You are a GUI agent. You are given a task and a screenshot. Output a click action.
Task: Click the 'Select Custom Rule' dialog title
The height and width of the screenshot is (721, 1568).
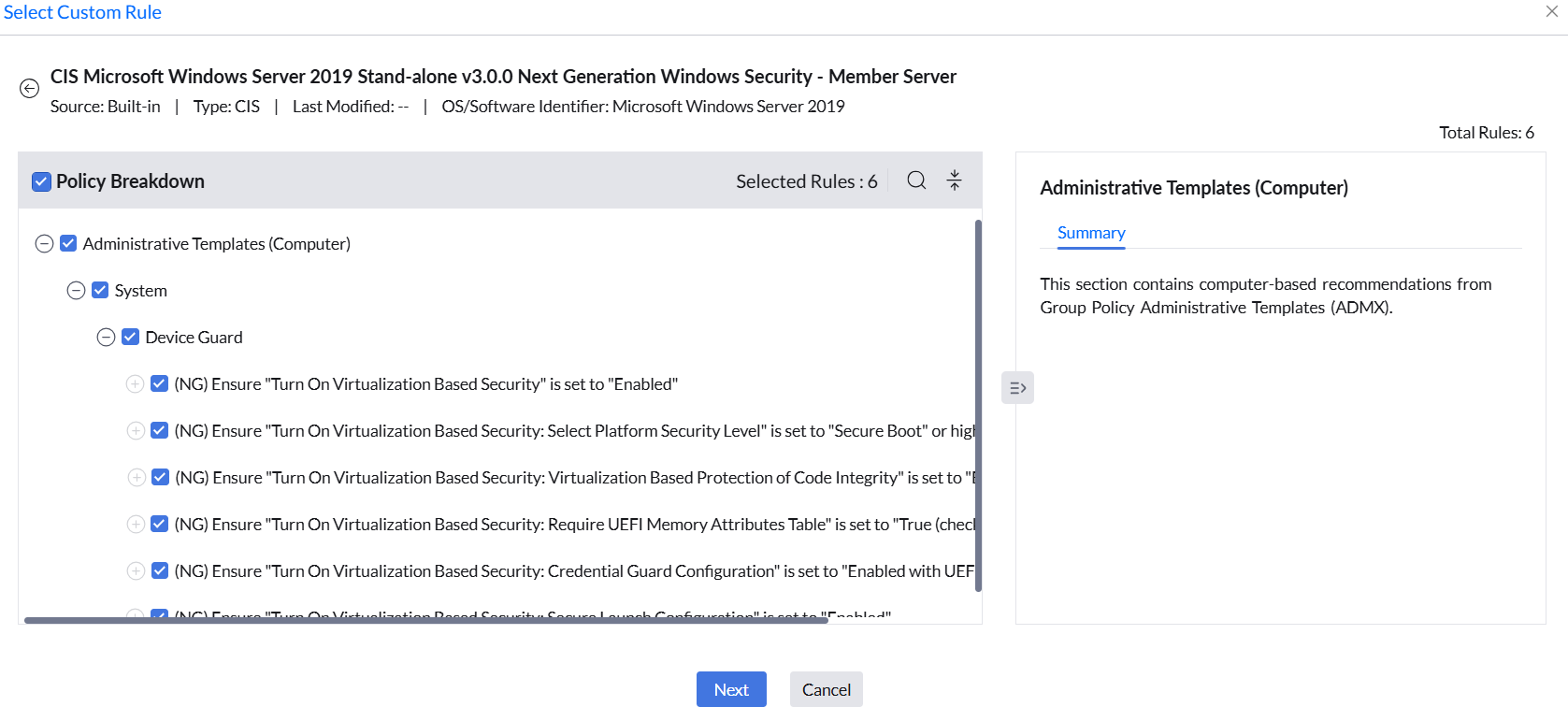(x=82, y=12)
